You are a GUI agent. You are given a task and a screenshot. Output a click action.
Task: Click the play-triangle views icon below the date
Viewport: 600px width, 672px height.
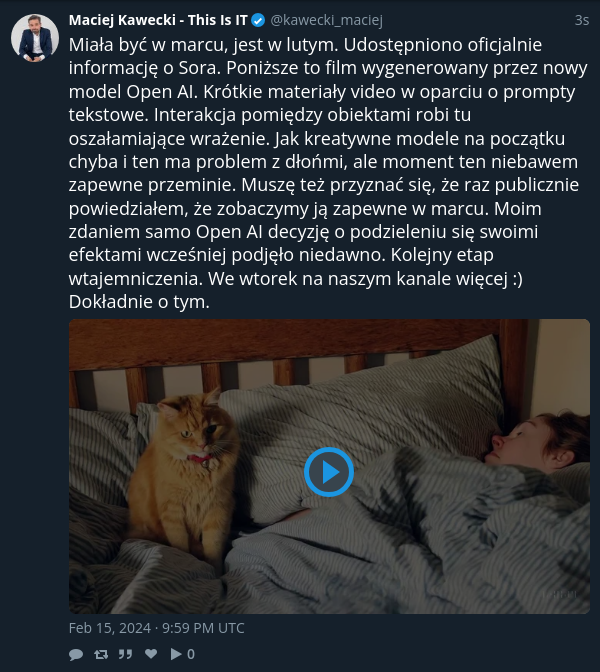coord(176,654)
